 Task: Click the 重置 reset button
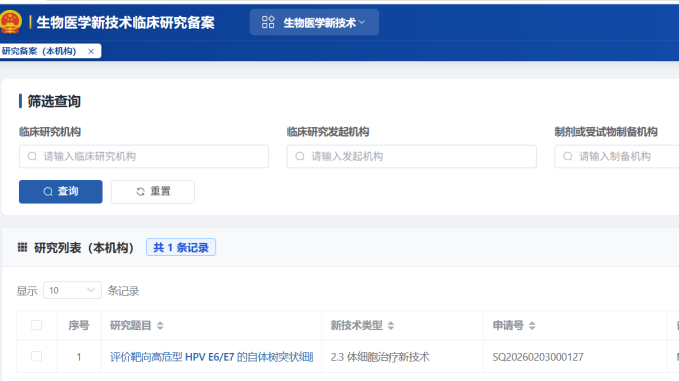[153, 191]
